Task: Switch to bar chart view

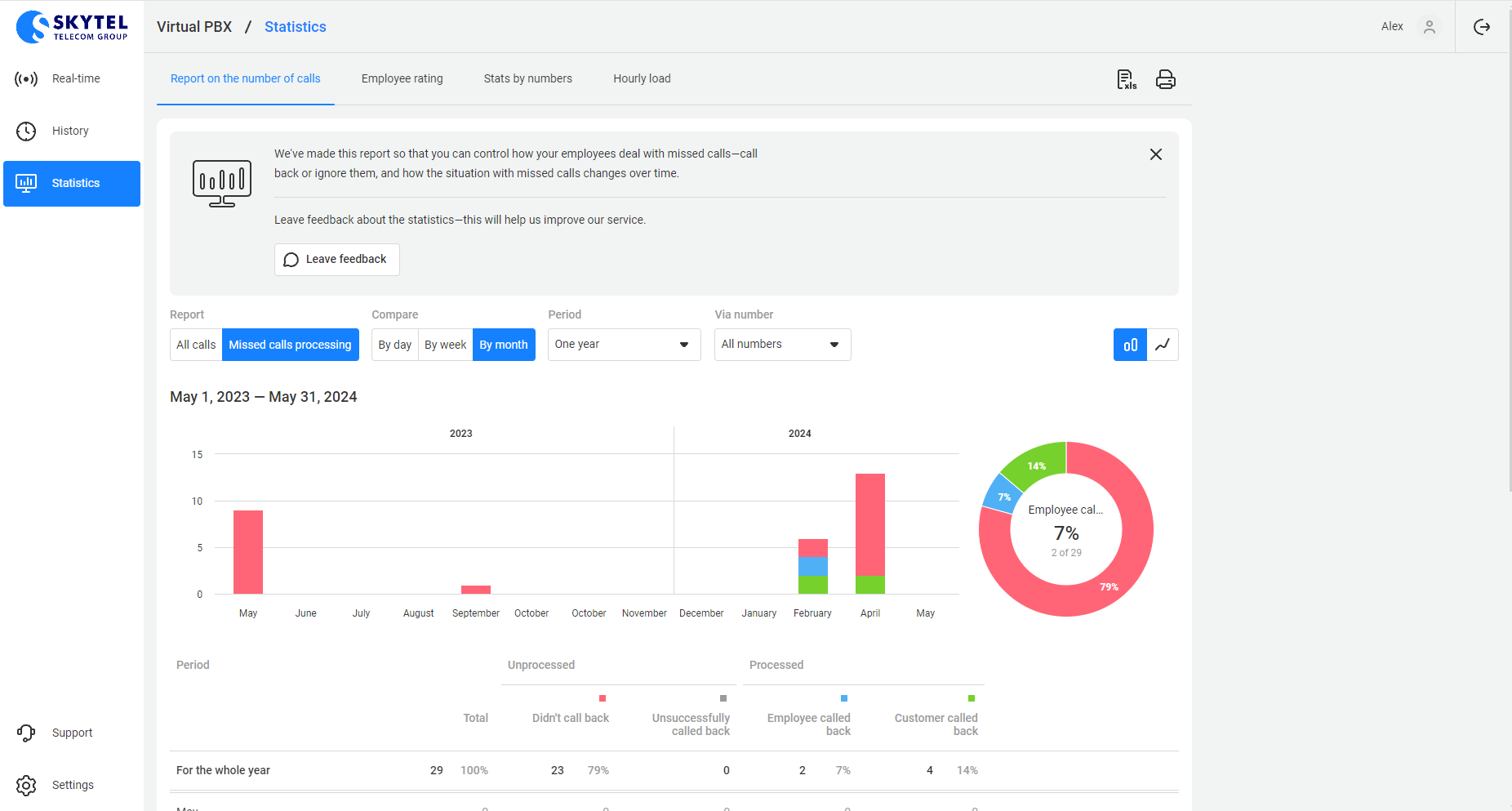Action: [x=1130, y=345]
